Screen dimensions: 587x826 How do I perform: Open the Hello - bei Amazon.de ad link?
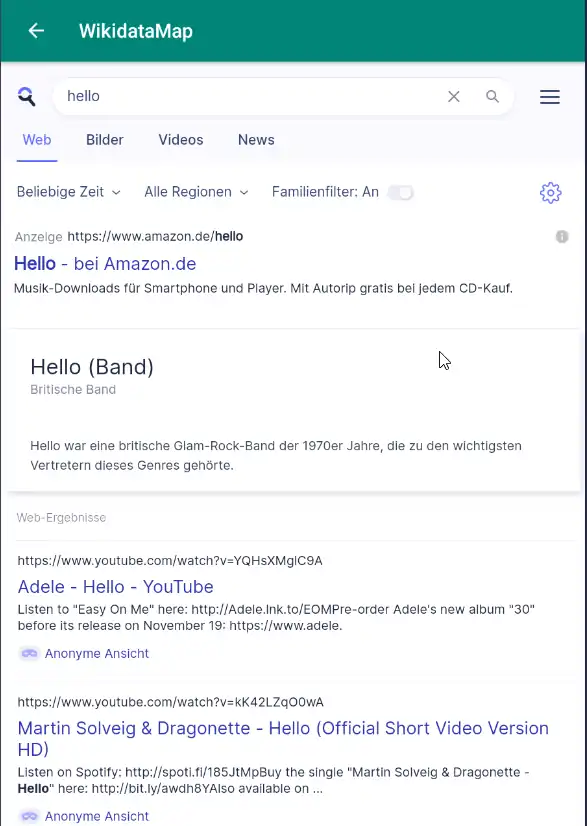(105, 263)
